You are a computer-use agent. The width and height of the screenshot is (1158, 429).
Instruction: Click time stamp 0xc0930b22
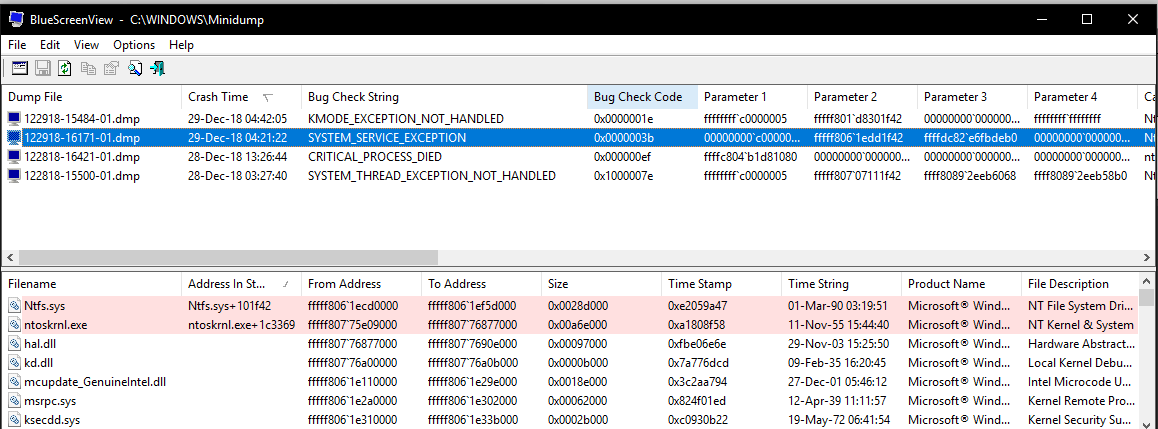click(699, 420)
